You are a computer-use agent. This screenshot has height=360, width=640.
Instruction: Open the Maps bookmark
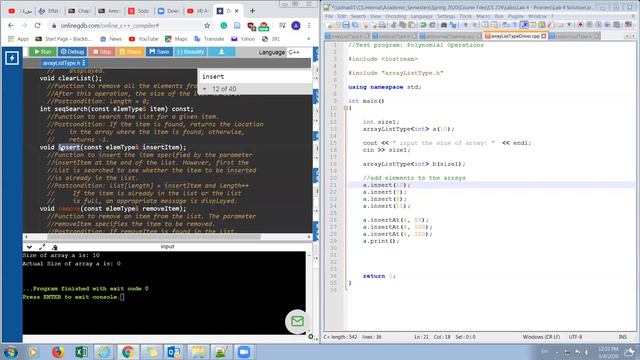click(176, 39)
